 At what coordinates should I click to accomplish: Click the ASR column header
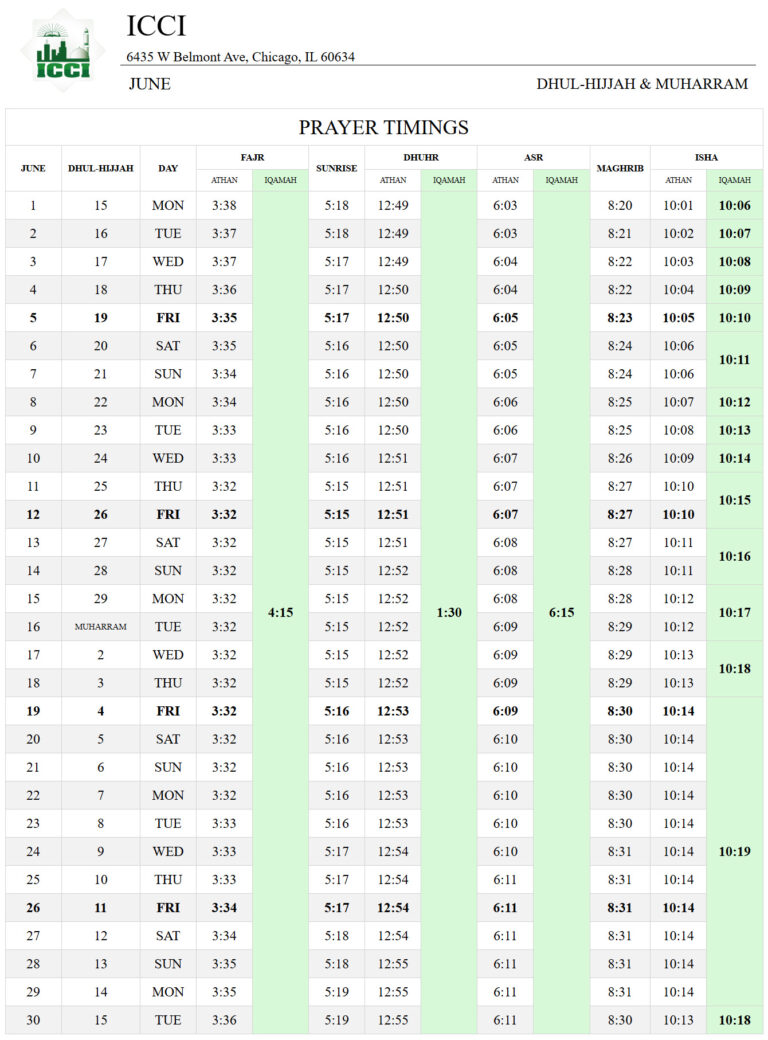[533, 157]
